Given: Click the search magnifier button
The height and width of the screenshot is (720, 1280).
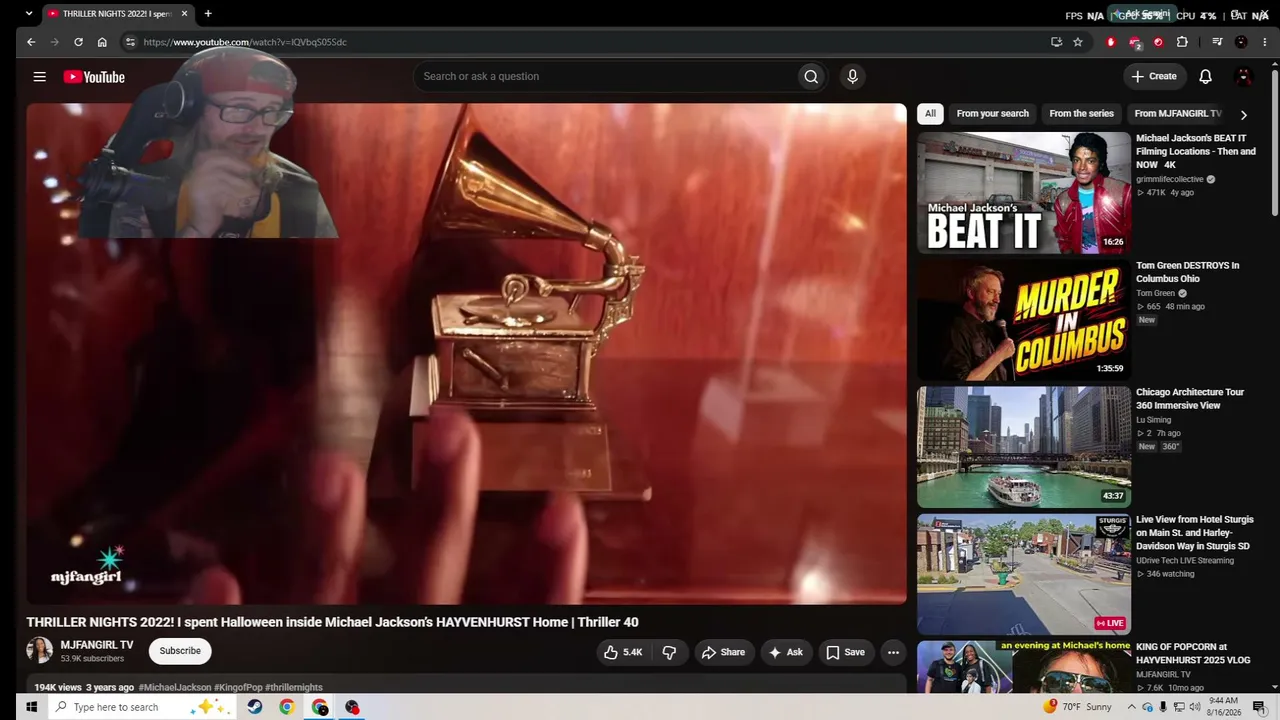Looking at the screenshot, I should pos(811,76).
